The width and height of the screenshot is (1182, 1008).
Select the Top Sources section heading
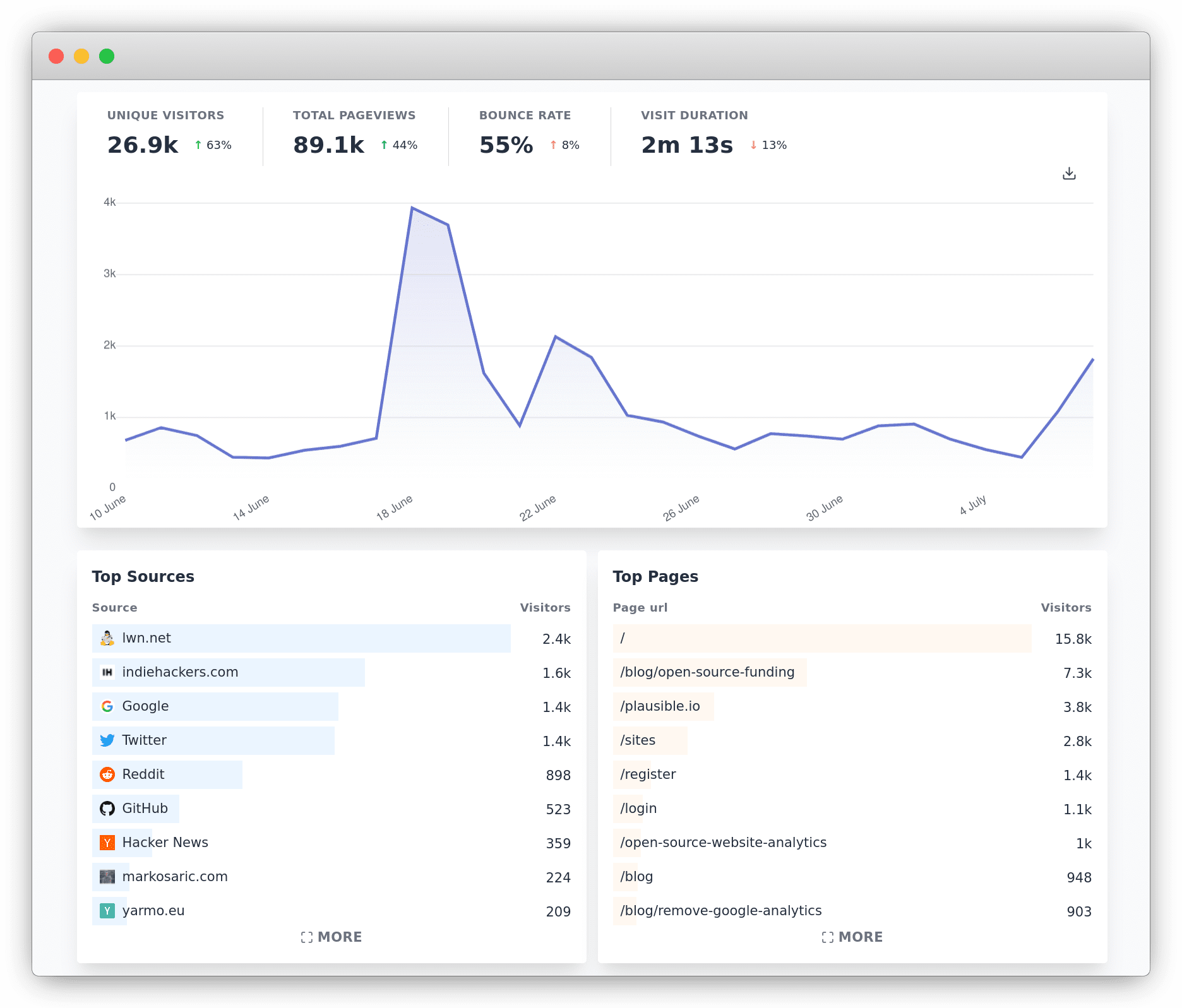point(143,576)
